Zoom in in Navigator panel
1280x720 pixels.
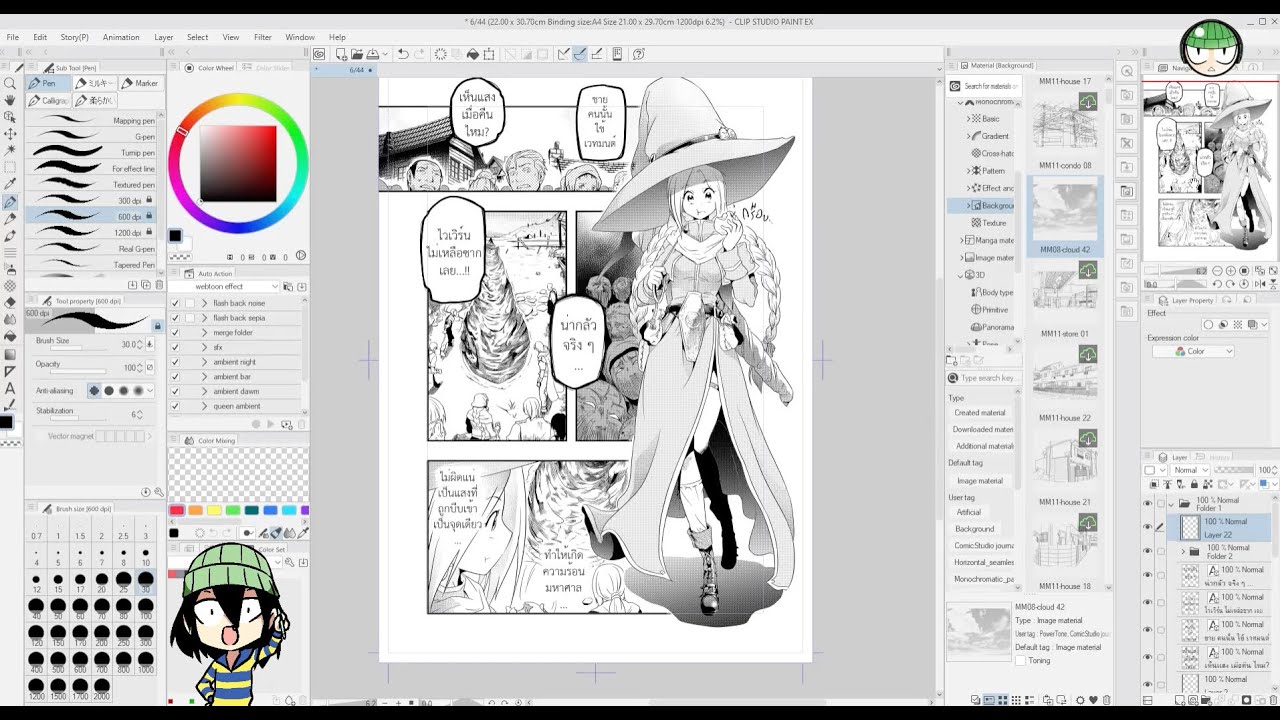pos(1231,271)
